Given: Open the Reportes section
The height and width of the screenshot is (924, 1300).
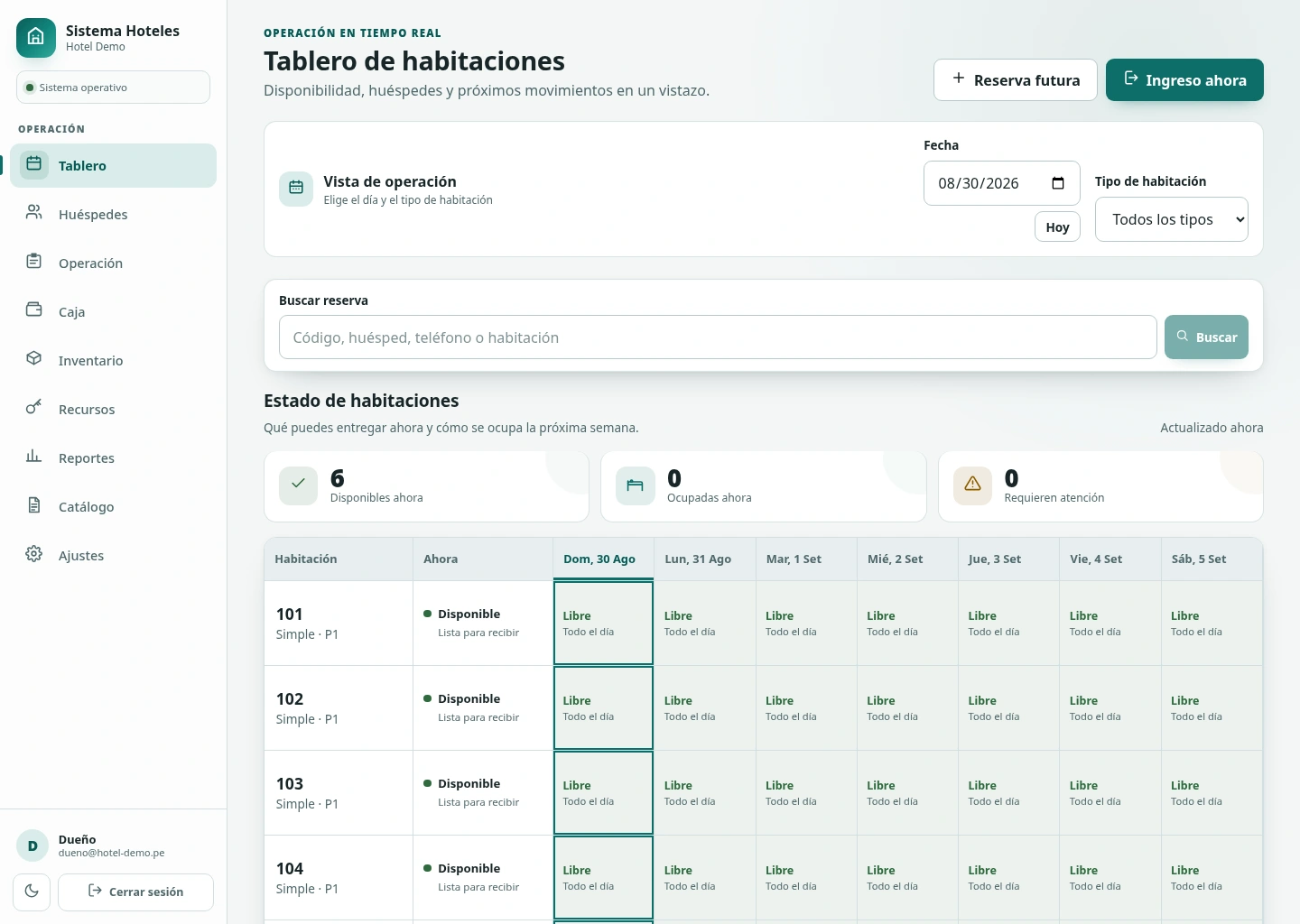Looking at the screenshot, I should [114, 457].
